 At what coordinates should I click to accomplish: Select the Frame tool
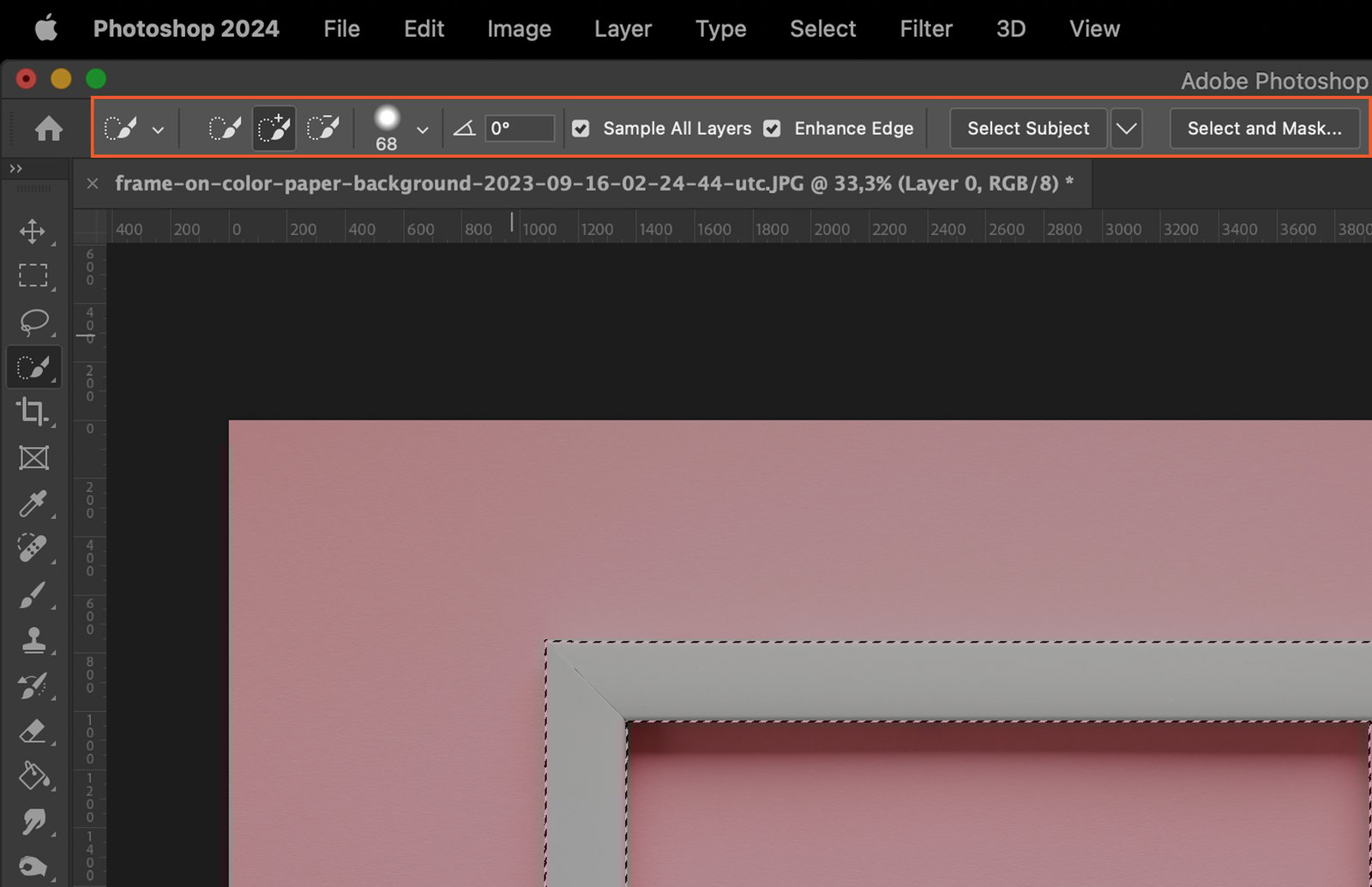tap(33, 457)
